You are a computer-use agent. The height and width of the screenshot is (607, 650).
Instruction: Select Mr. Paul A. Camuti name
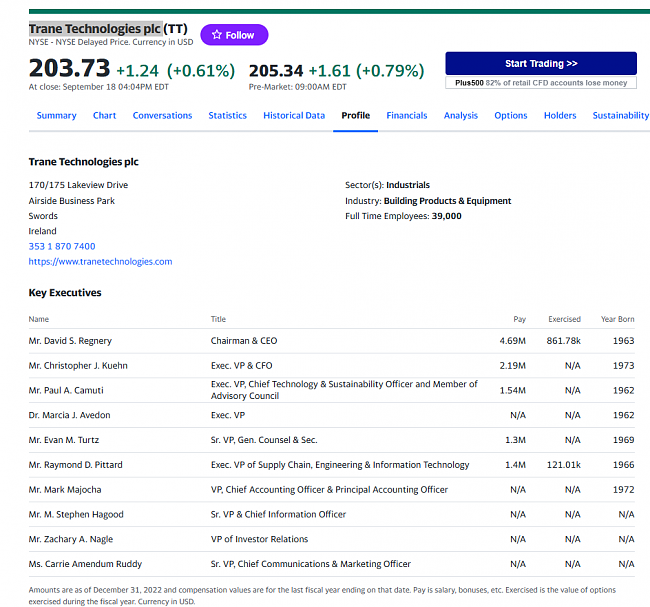[66, 391]
